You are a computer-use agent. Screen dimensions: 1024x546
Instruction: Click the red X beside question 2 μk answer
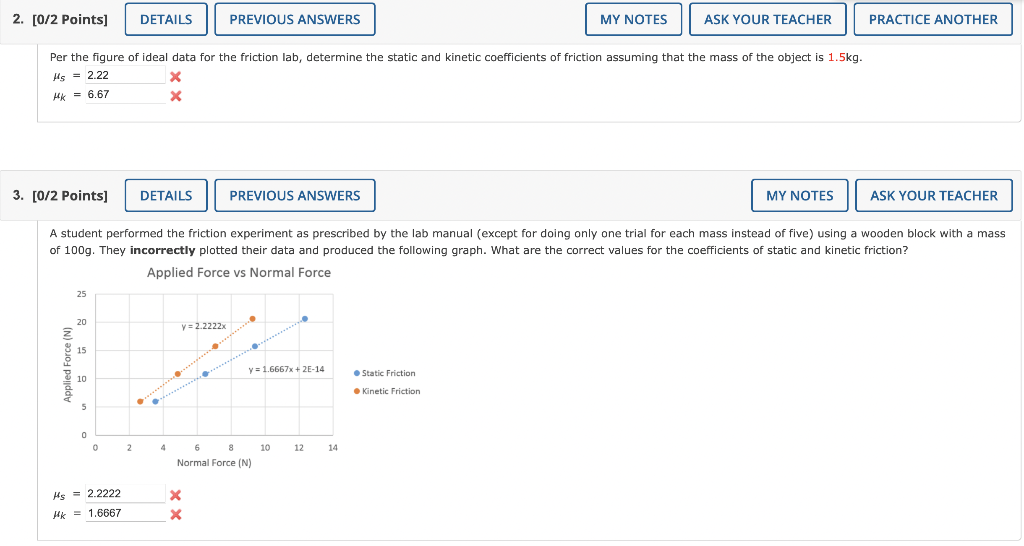tap(175, 97)
